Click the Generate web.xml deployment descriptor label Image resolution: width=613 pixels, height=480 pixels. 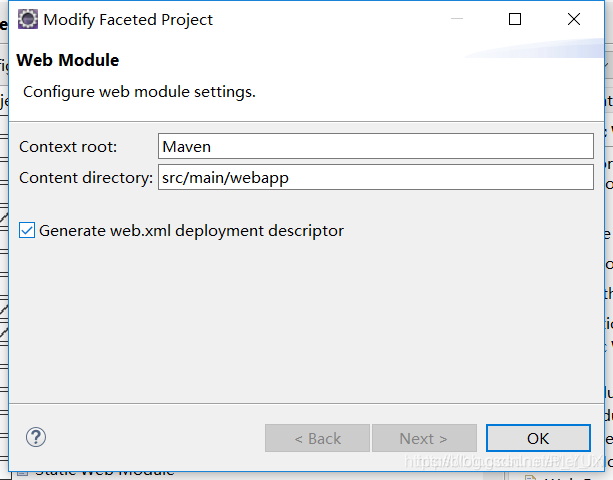coord(192,231)
